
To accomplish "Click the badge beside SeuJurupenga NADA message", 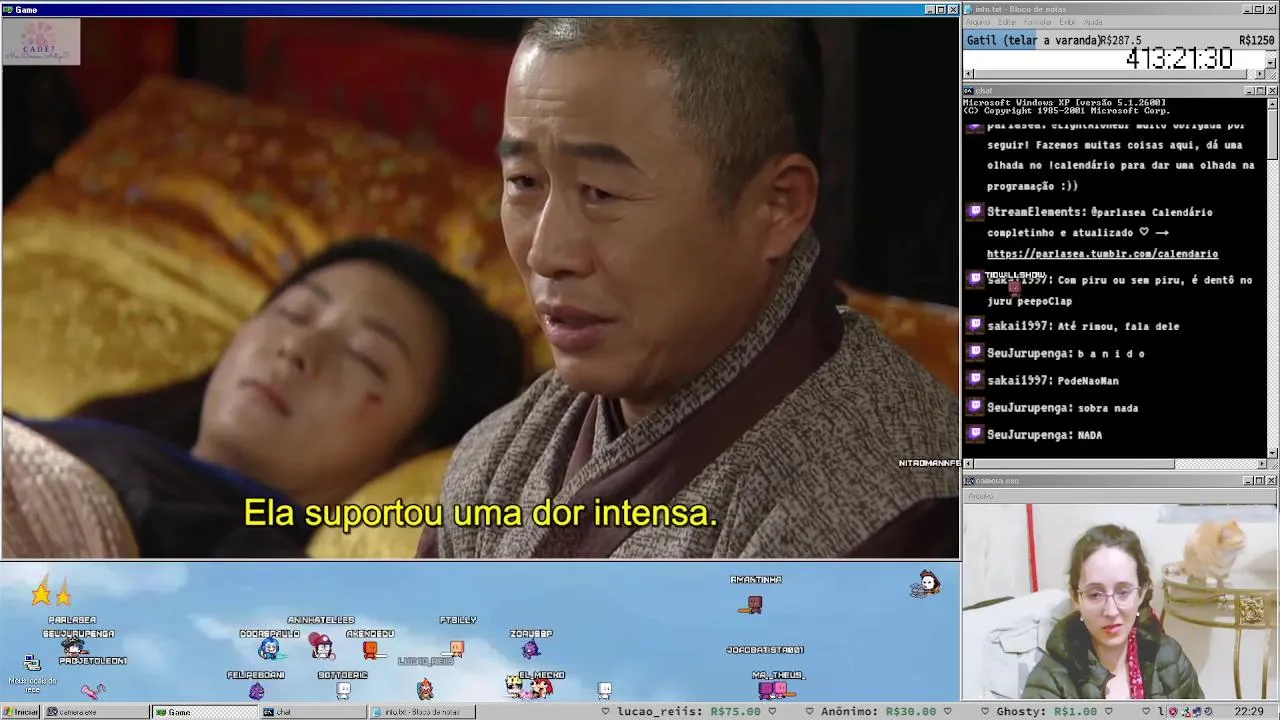I will [x=975, y=435].
